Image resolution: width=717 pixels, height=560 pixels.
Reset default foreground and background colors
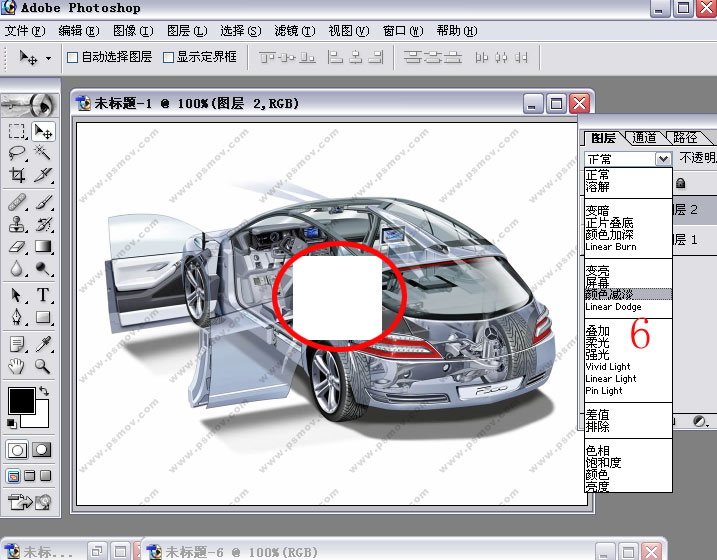(11, 424)
